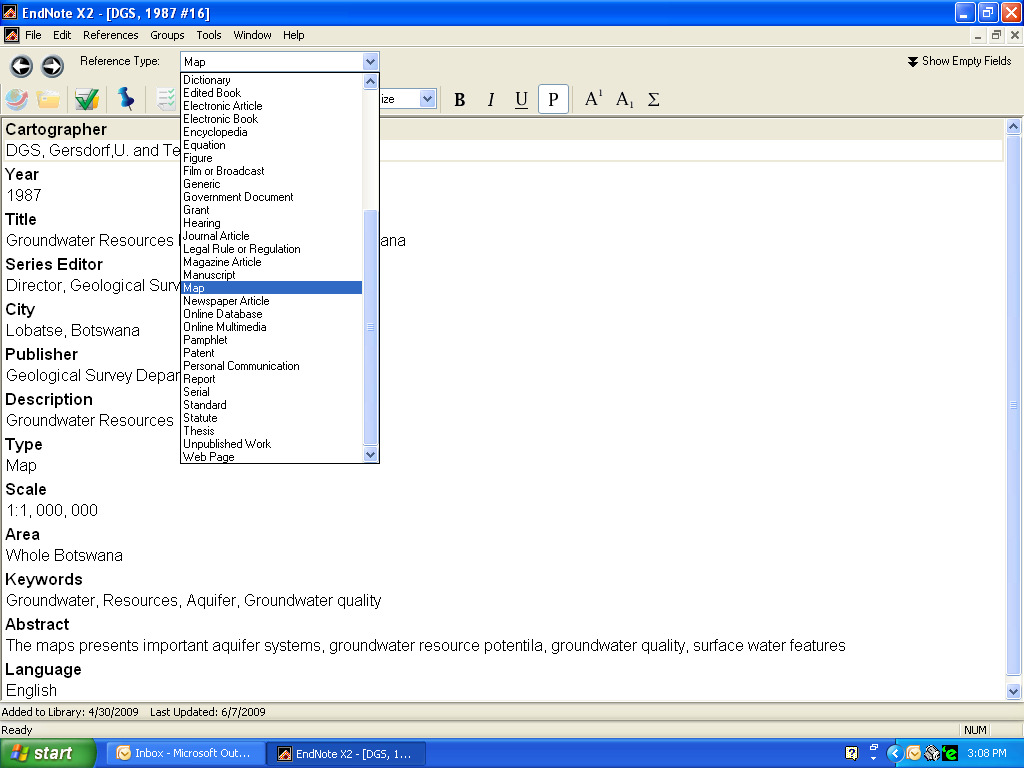Click the open folder toolbar icon
The height and width of the screenshot is (768, 1024).
click(48, 99)
